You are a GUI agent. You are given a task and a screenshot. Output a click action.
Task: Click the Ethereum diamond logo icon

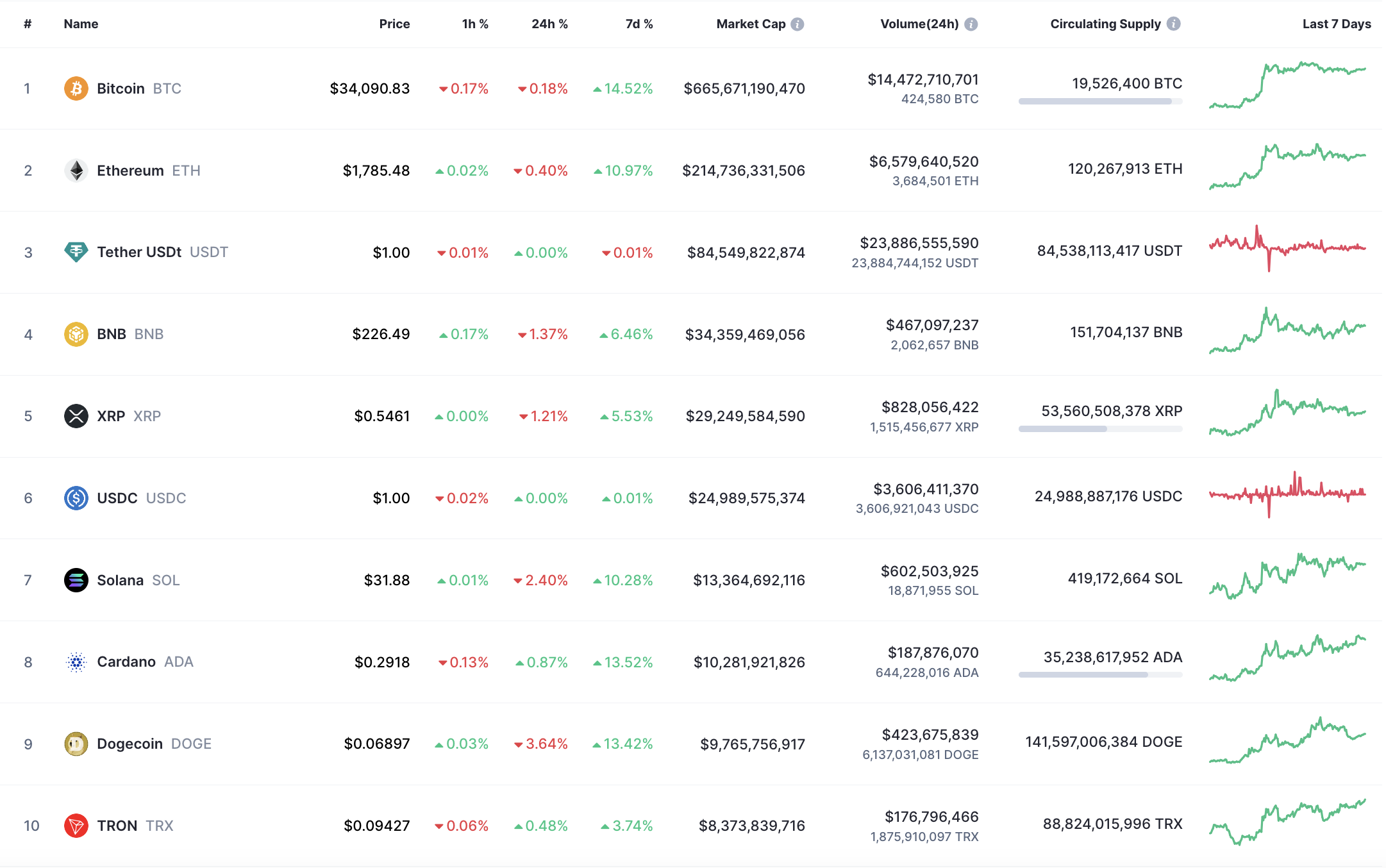pos(76,171)
